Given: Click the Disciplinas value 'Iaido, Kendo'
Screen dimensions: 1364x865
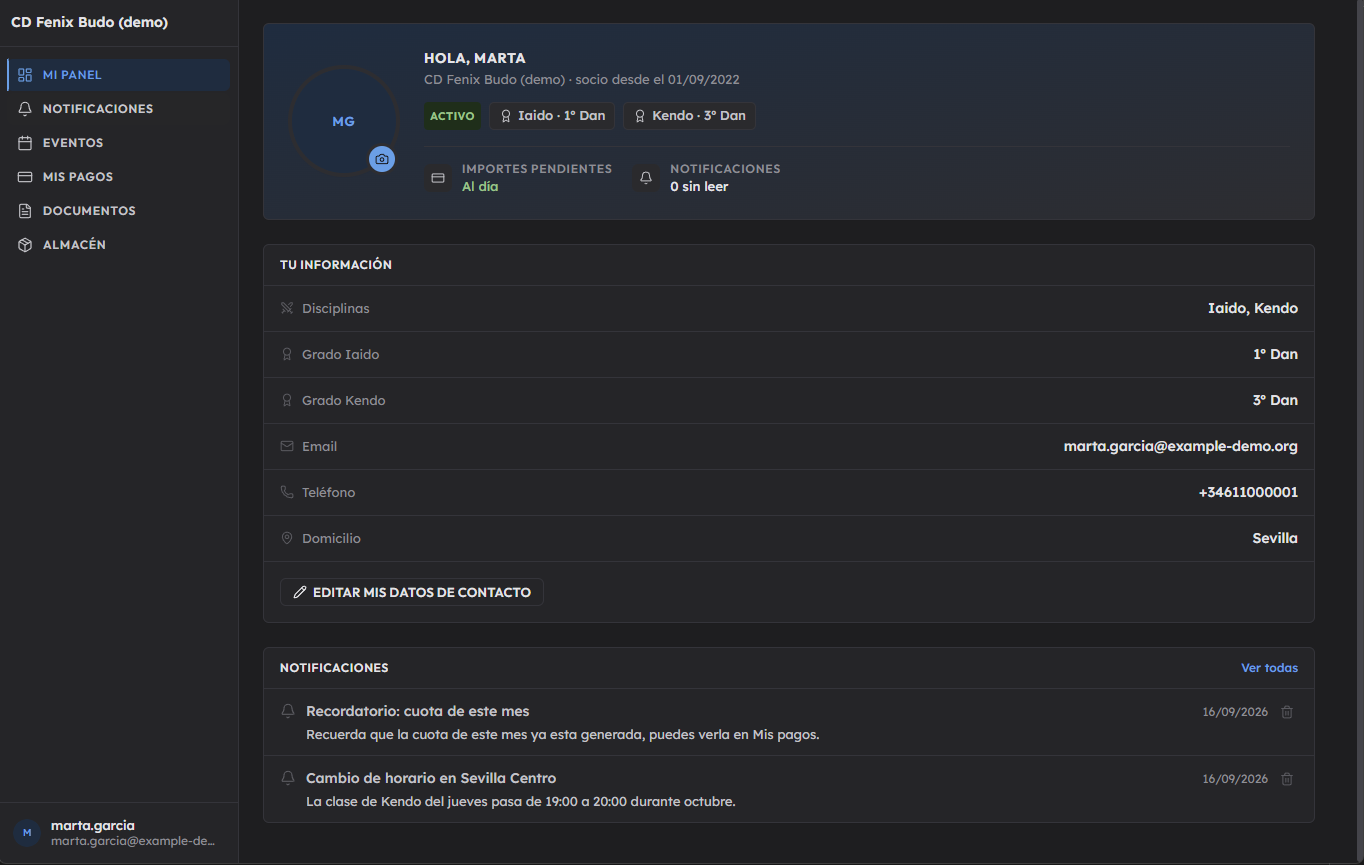Looking at the screenshot, I should point(1253,309).
